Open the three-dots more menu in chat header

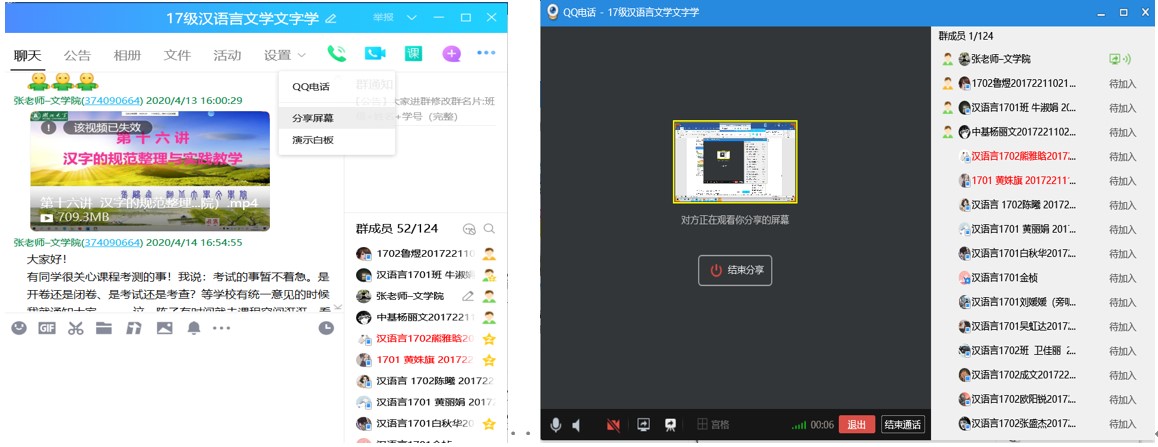tap(486, 54)
